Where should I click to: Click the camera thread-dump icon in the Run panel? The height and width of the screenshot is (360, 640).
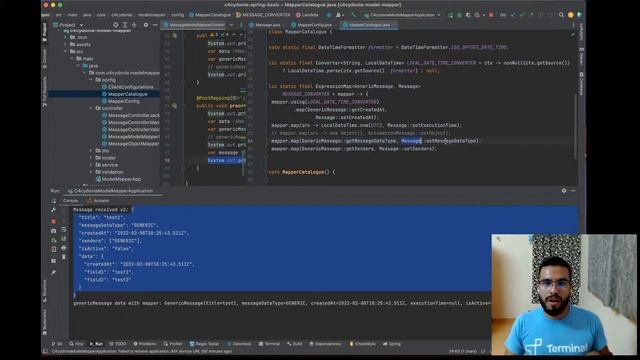click(53, 231)
